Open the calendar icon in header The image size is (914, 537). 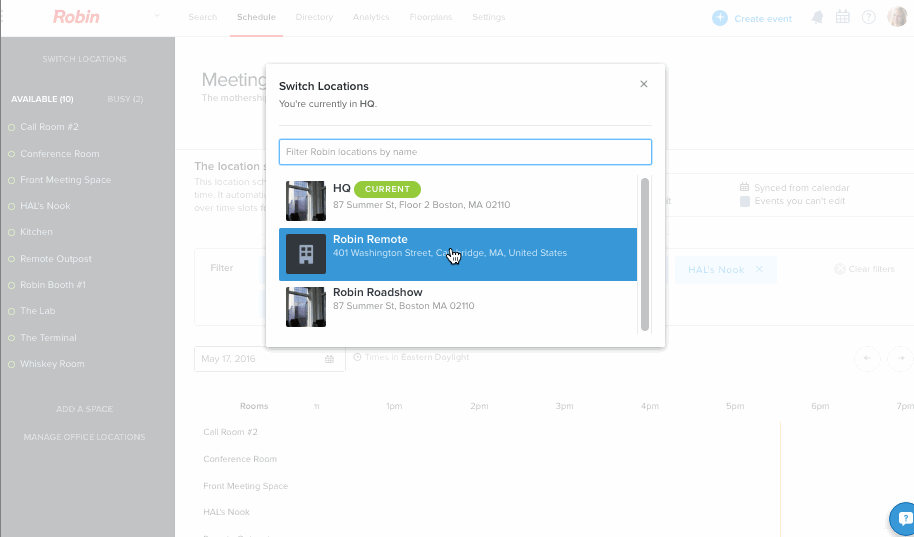point(843,17)
